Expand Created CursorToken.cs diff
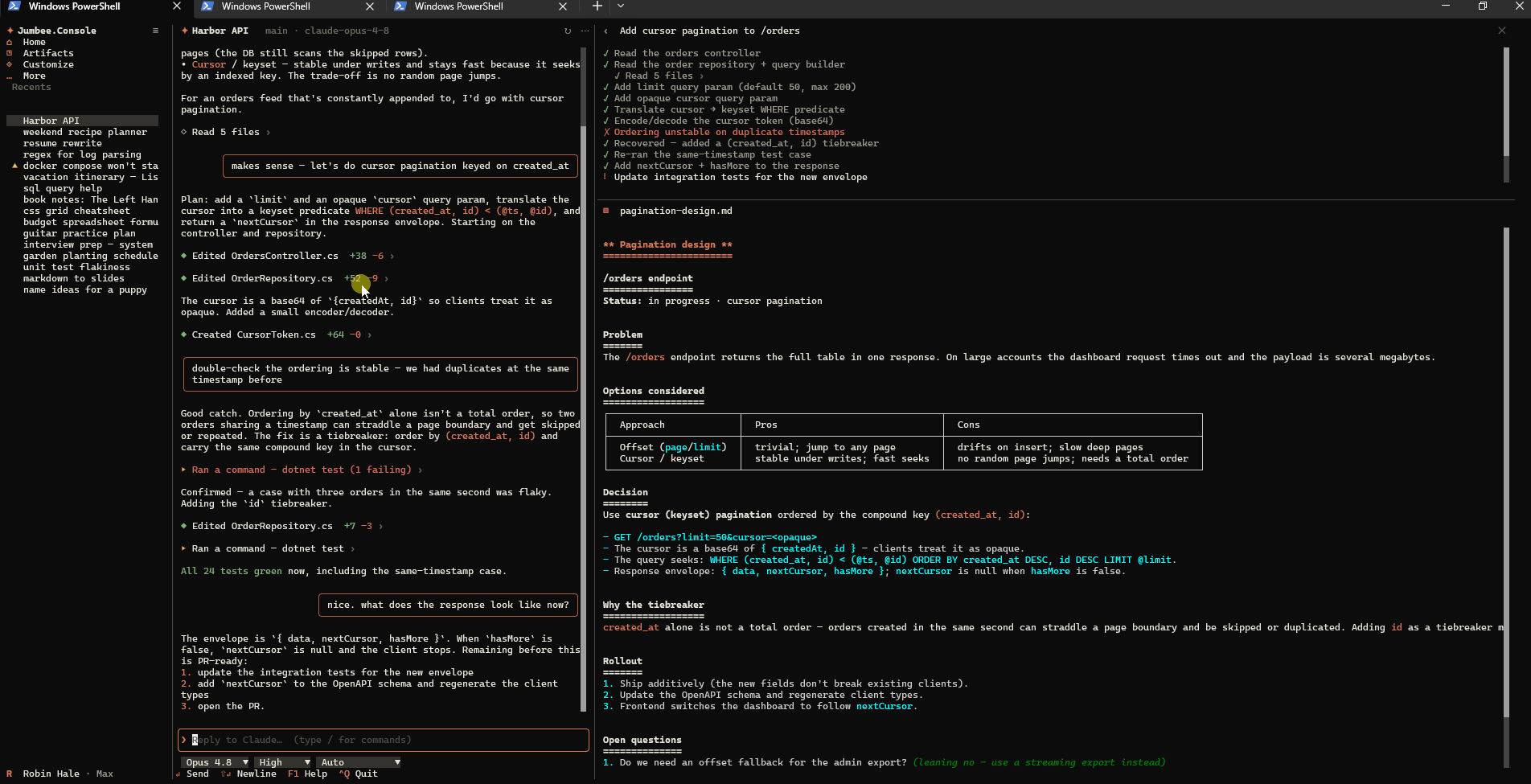 coord(276,335)
